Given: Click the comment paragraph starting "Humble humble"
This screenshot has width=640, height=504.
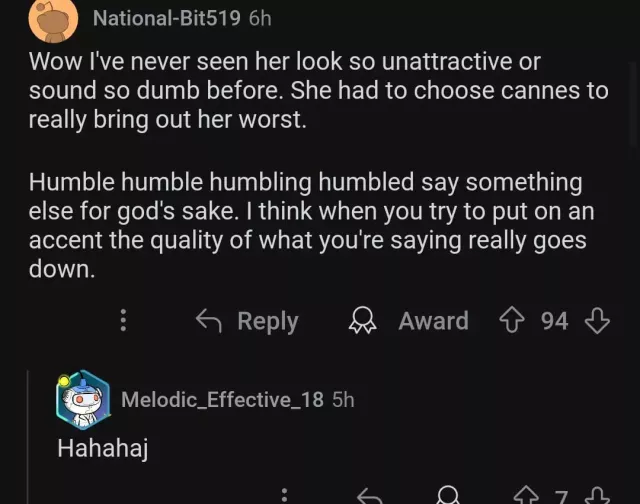Looking at the screenshot, I should point(305,227).
